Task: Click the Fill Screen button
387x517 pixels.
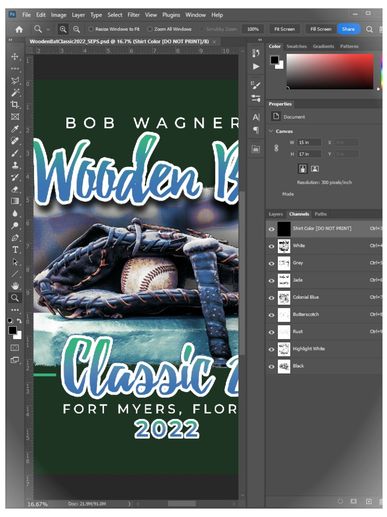Action: tap(321, 29)
